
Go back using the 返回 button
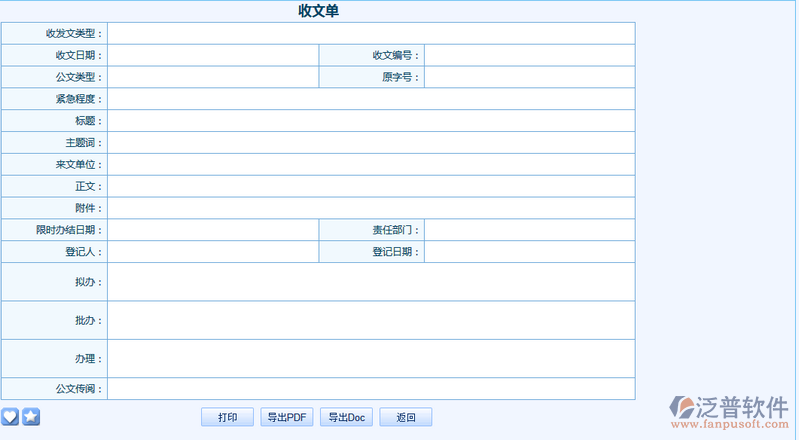405,417
